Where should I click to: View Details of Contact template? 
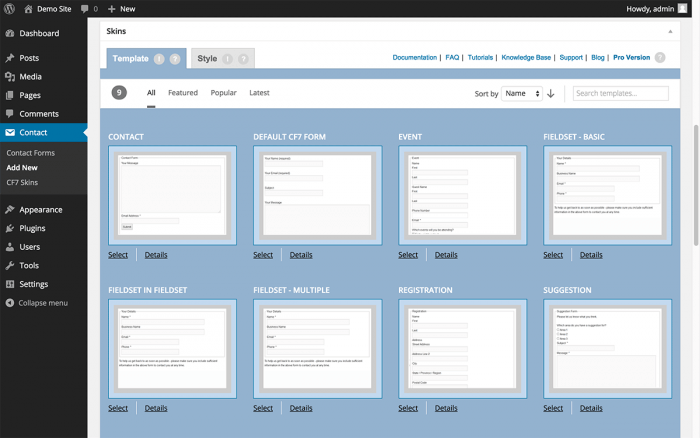pos(156,255)
